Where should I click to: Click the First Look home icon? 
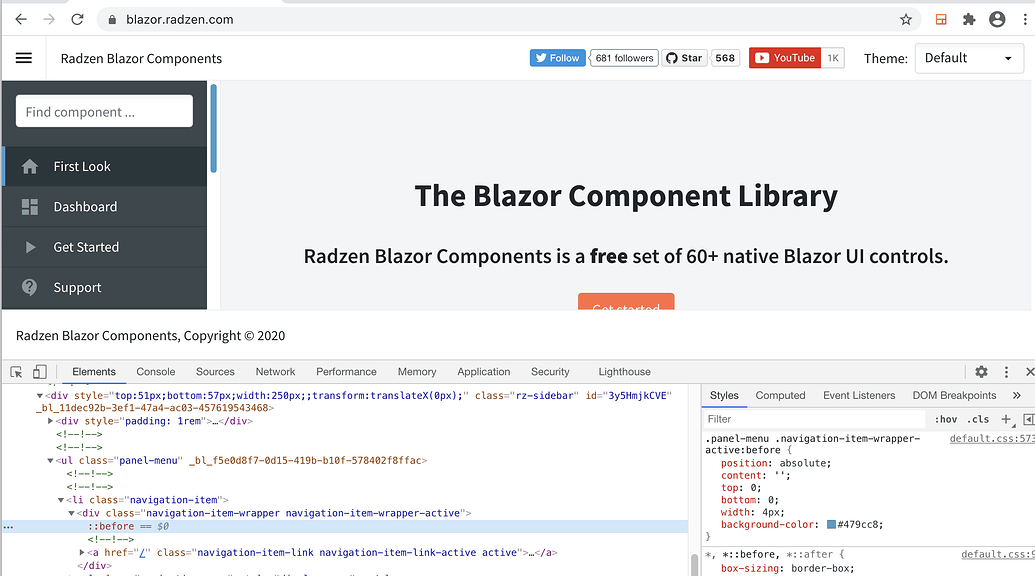[30, 166]
